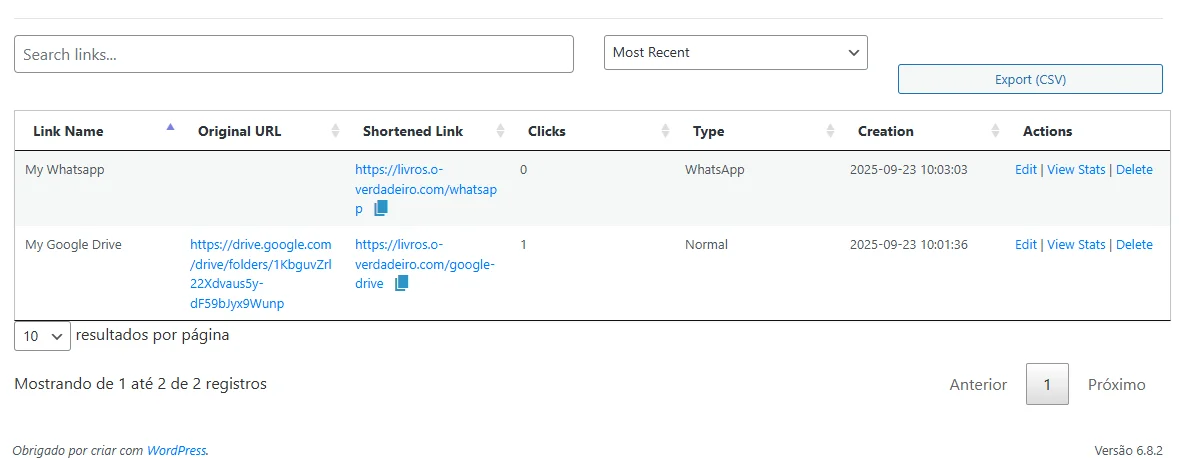The height and width of the screenshot is (458, 1179).
Task: Click clicks value 0 for My Whatsapp
Action: 523,169
